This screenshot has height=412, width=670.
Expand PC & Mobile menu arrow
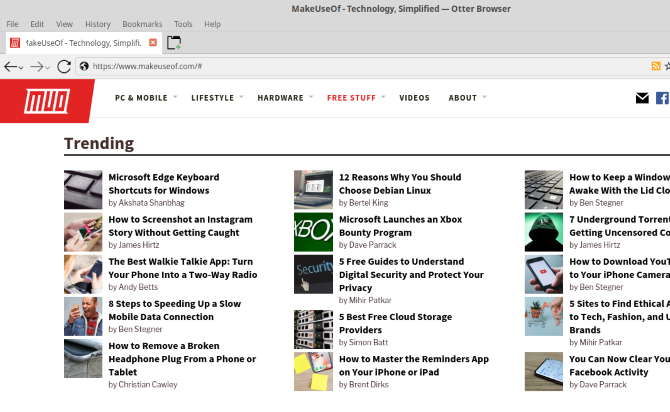(175, 97)
